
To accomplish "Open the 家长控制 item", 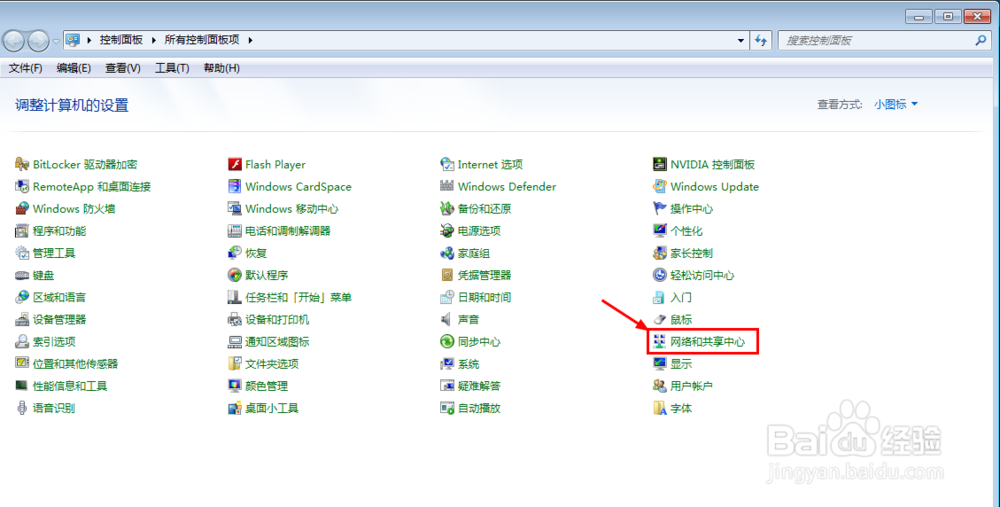I will click(692, 253).
